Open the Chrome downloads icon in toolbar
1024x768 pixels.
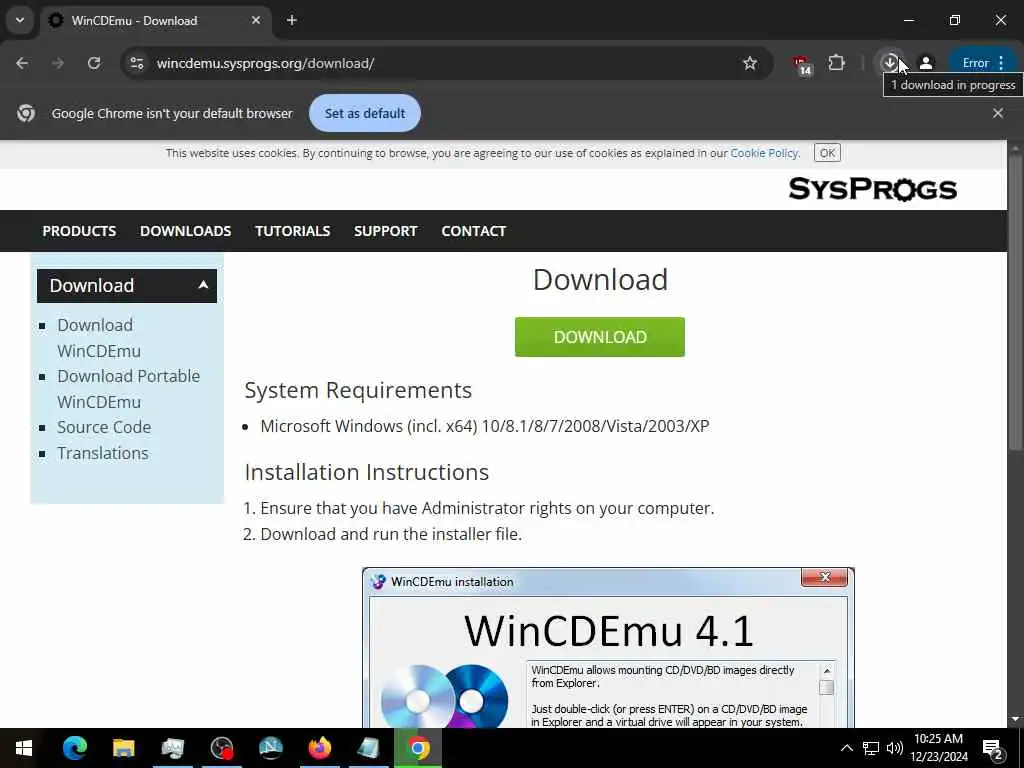tap(889, 63)
